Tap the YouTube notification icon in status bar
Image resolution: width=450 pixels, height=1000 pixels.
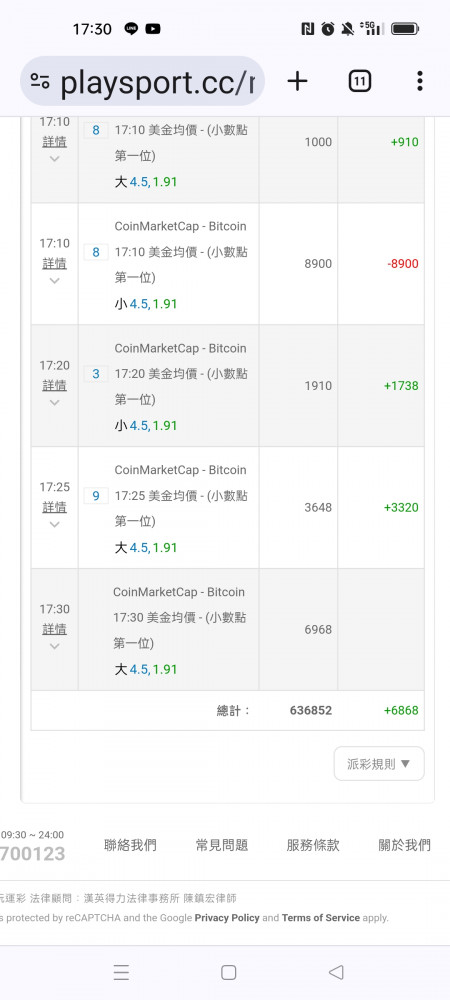(153, 29)
